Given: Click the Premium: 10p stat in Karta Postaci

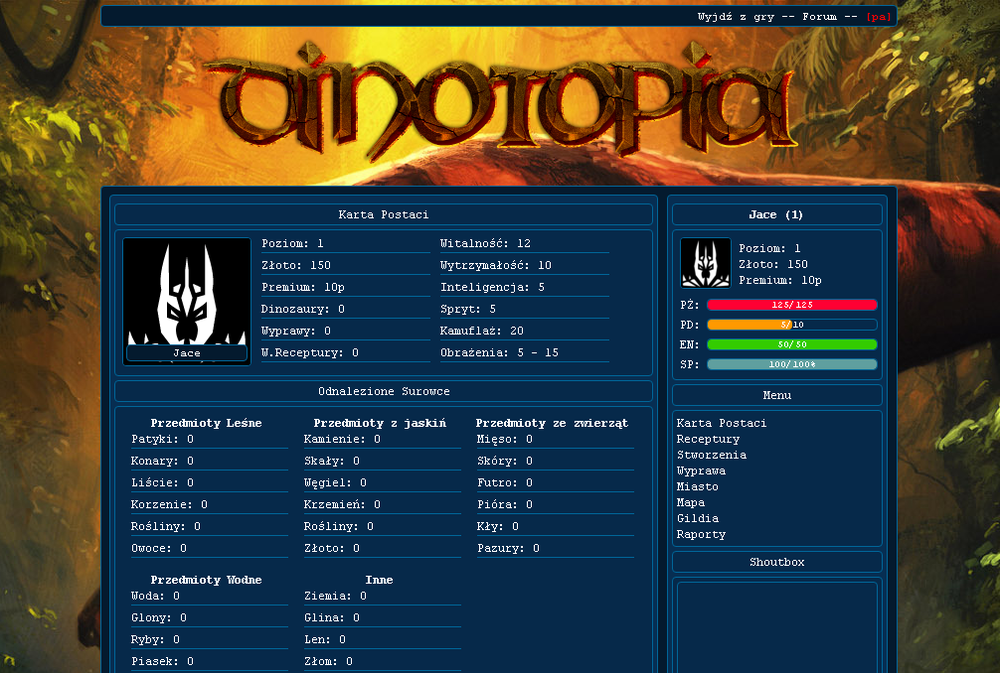Looking at the screenshot, I should (x=346, y=287).
